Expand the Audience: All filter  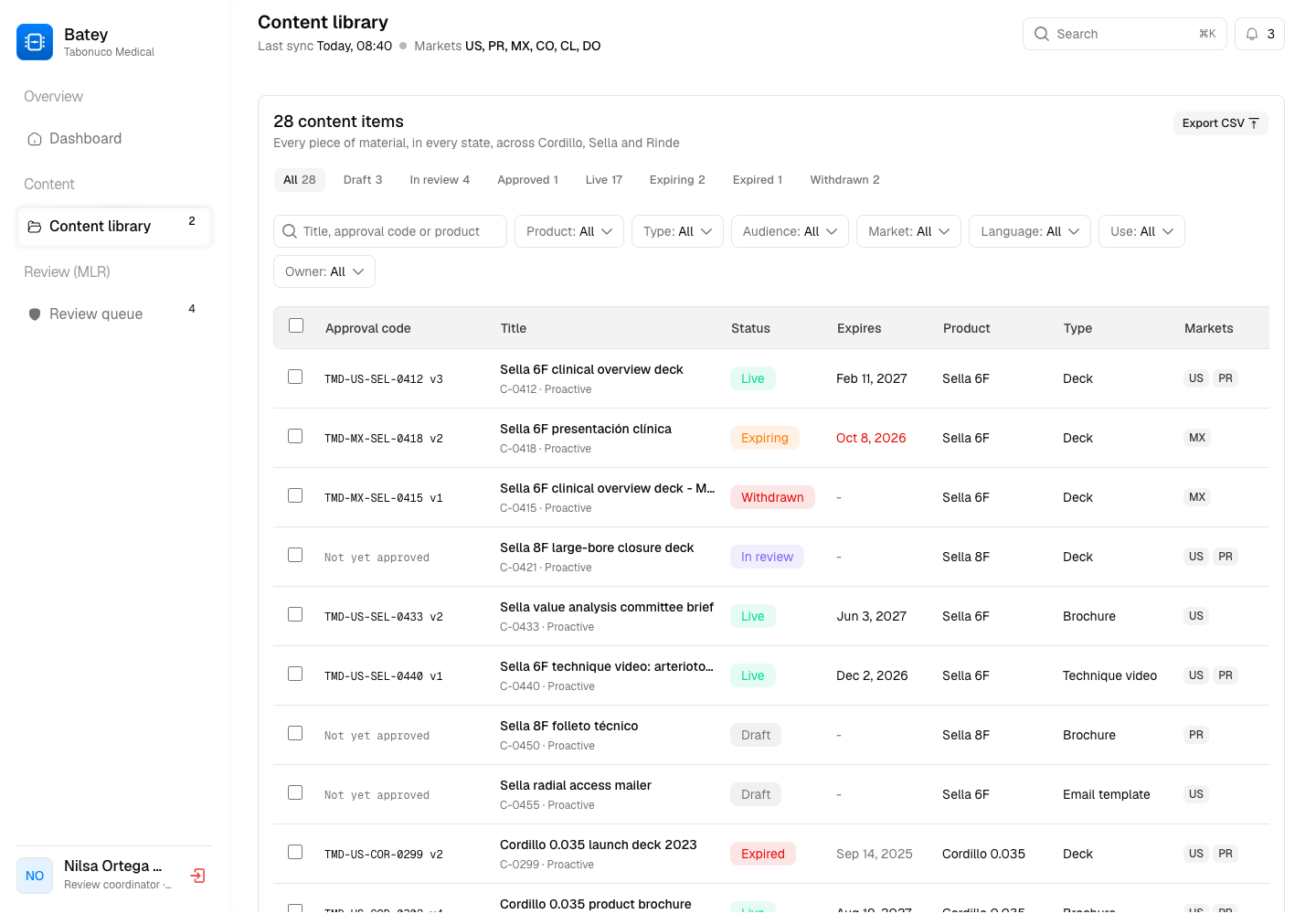point(790,231)
